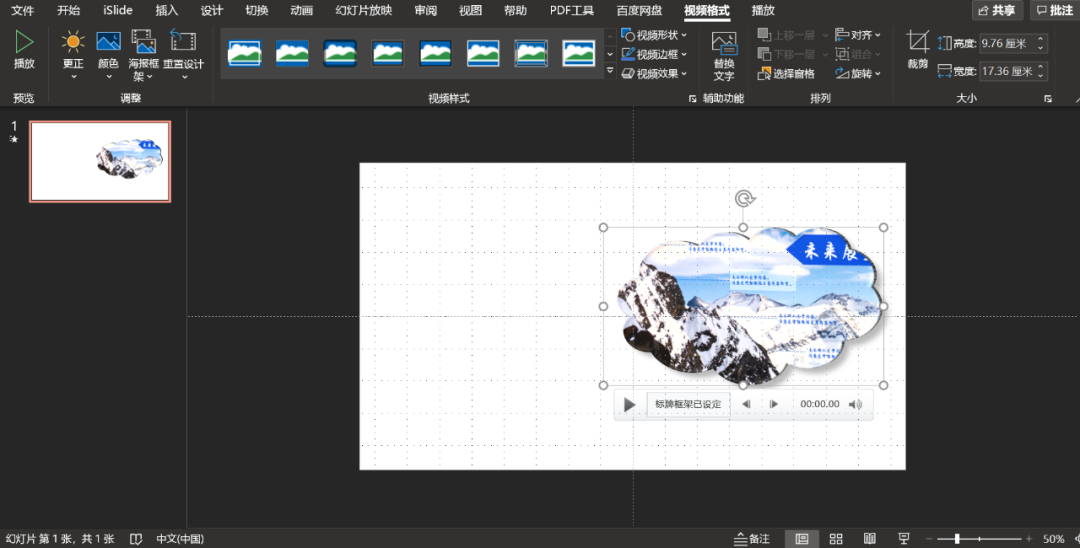Image resolution: width=1080 pixels, height=548 pixels.
Task: Switch to reading view in status bar
Action: (x=869, y=539)
